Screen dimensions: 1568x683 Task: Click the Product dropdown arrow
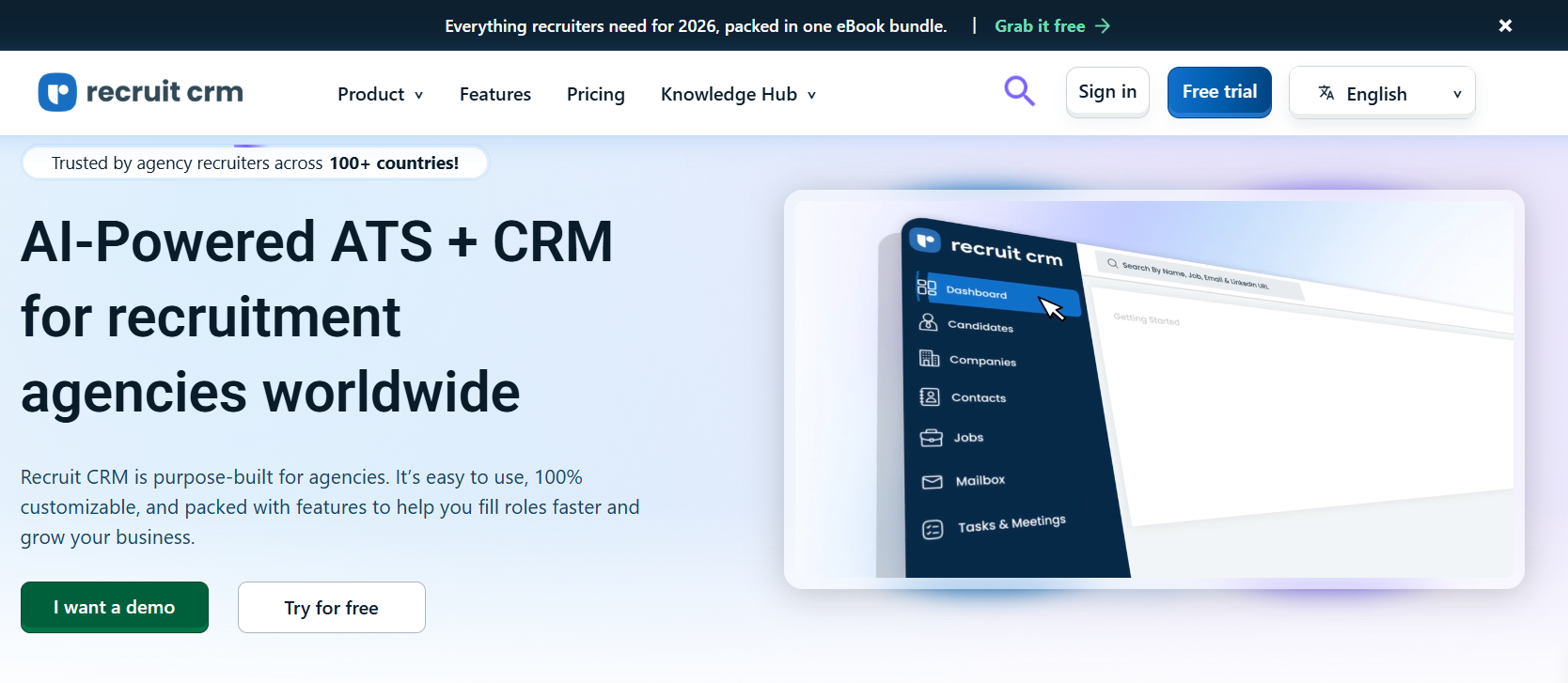[x=418, y=95]
